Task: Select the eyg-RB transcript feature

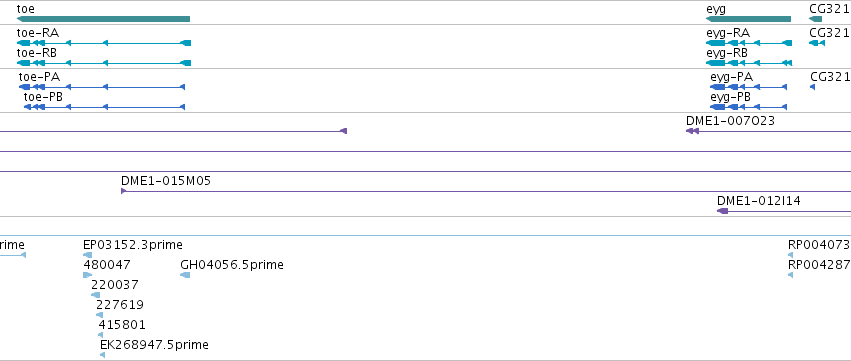Action: (748, 63)
